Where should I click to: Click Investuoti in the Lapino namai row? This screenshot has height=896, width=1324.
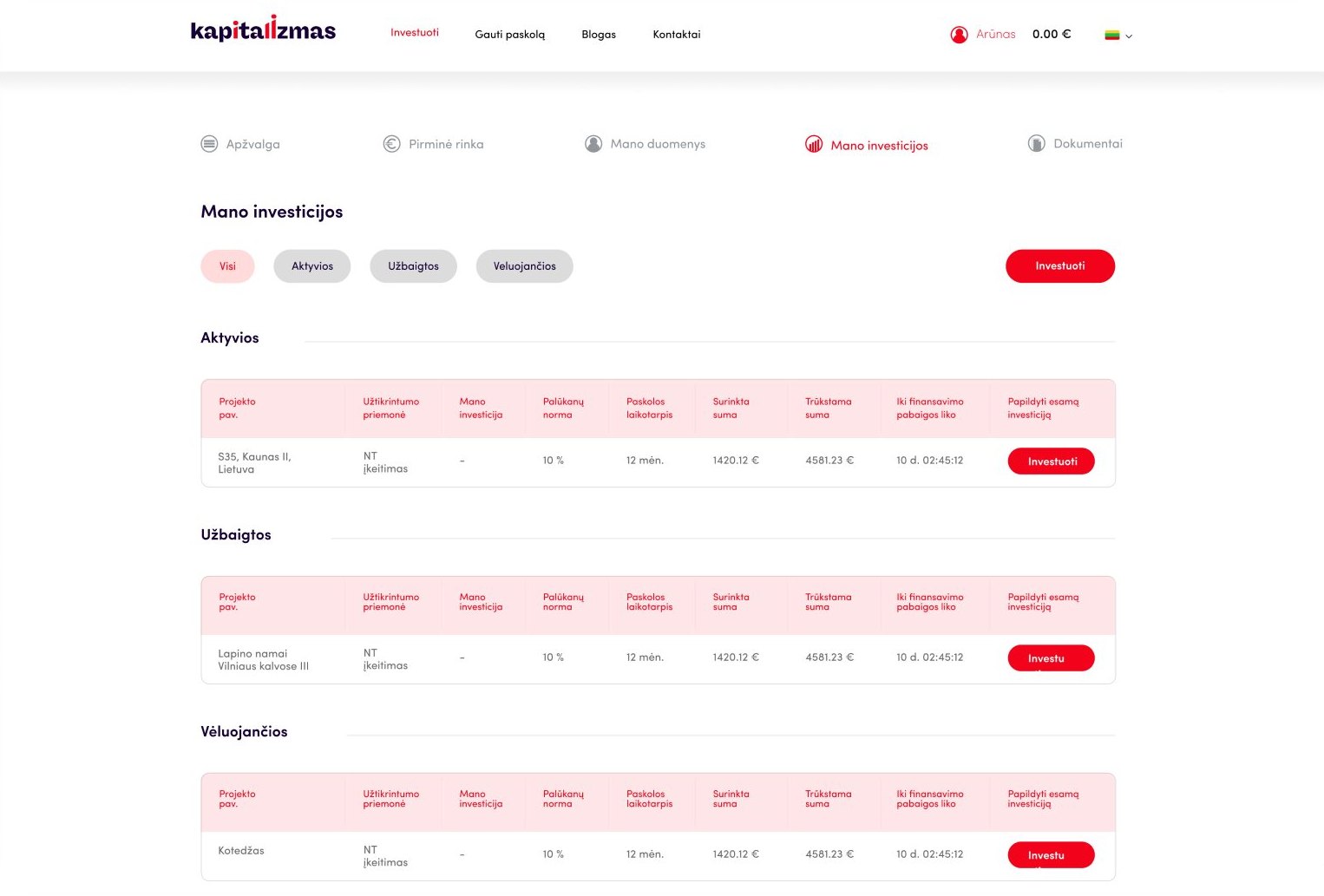click(x=1052, y=658)
